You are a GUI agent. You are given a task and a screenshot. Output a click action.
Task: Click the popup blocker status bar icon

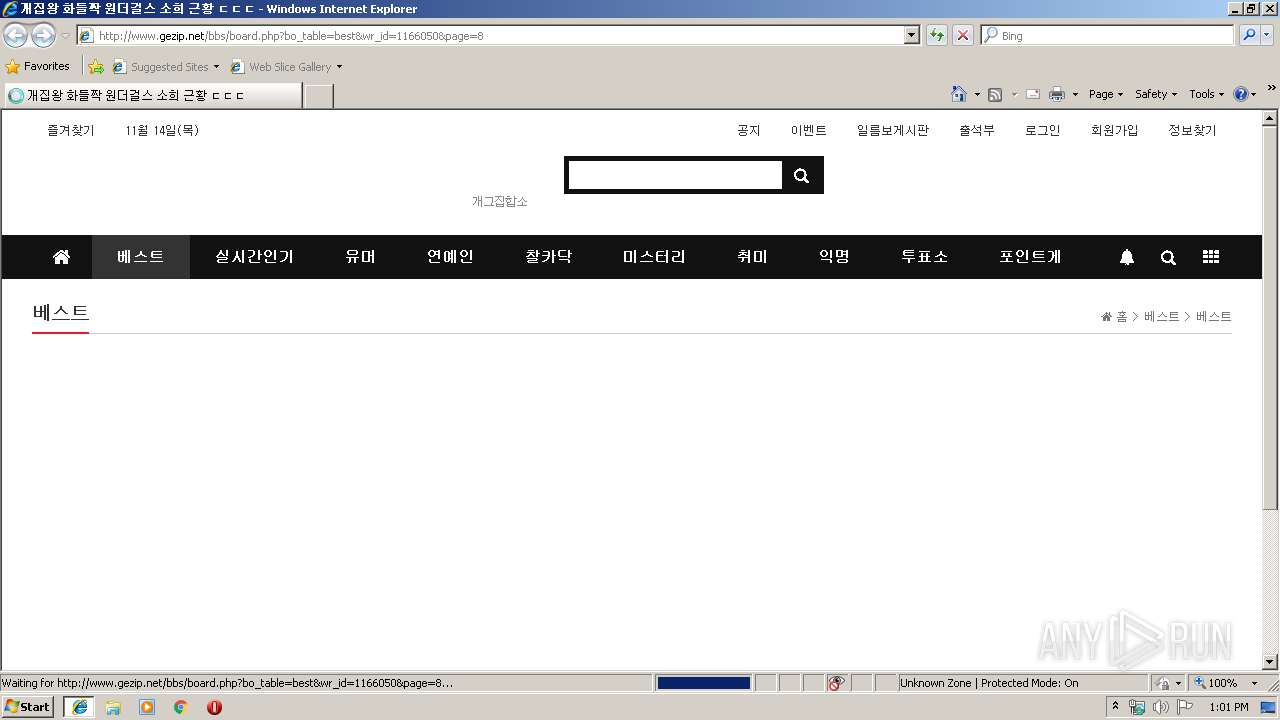coord(836,683)
